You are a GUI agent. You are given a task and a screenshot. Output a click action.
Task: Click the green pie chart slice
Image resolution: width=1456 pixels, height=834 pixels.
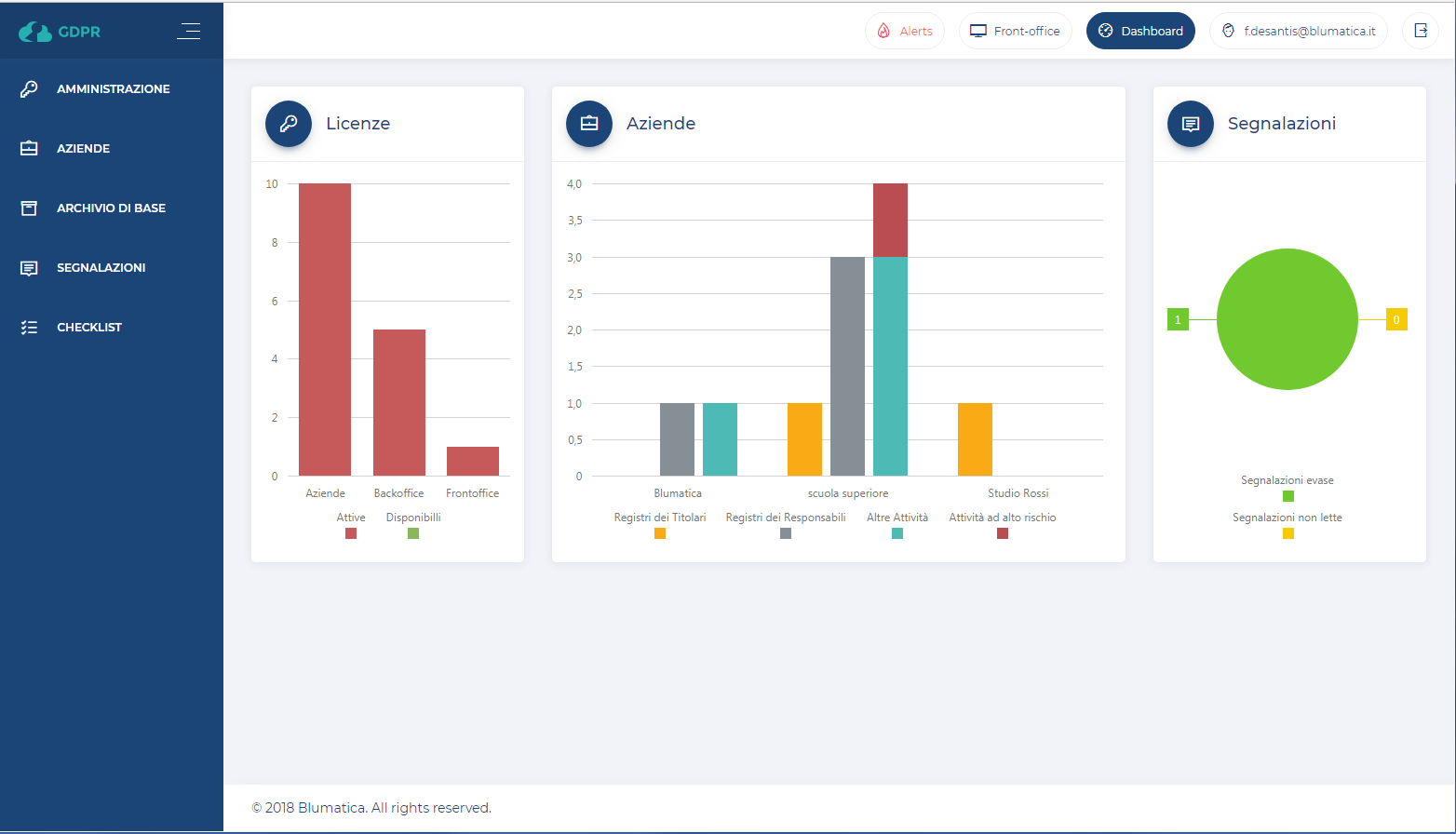pos(1287,319)
